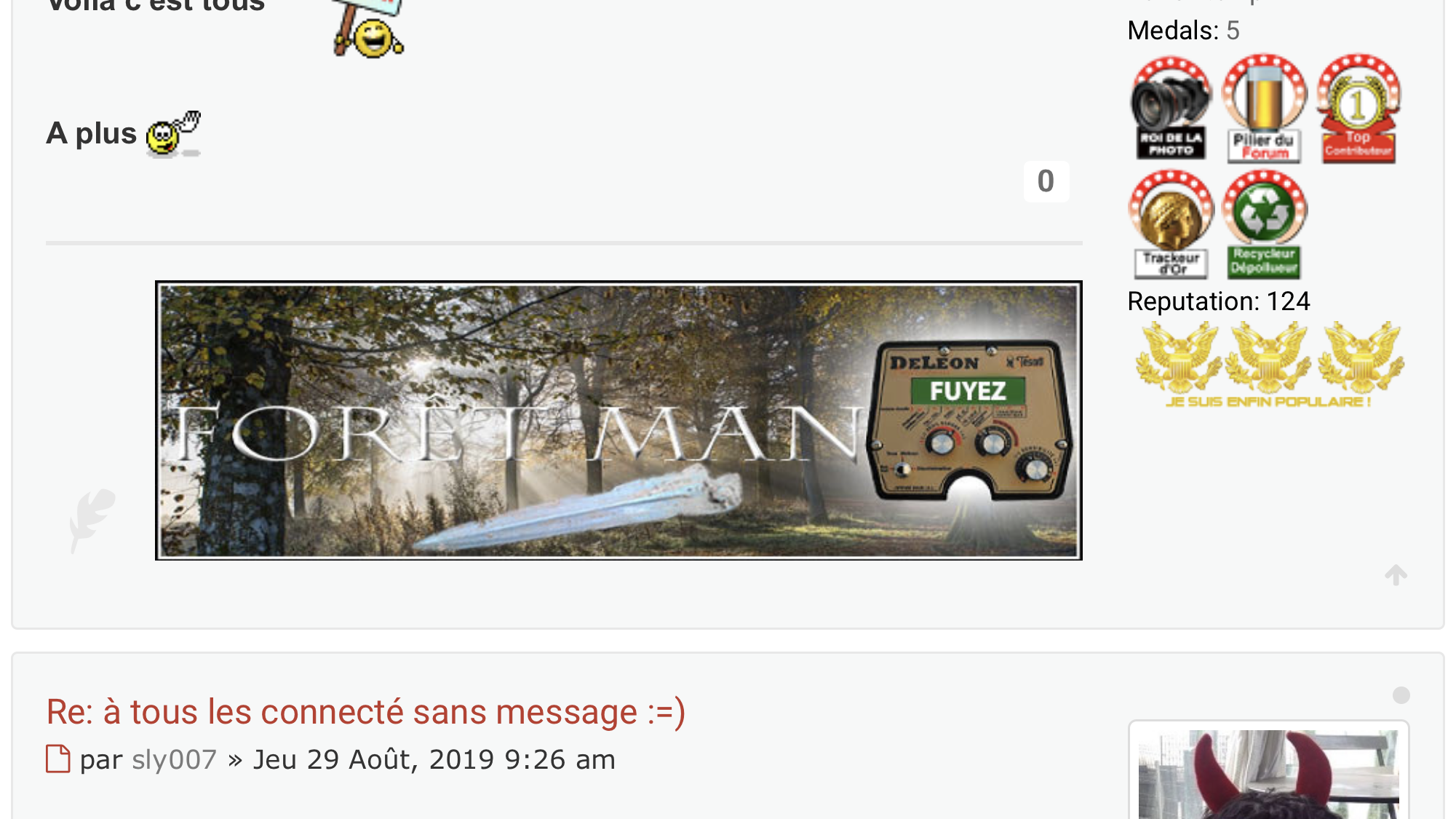Click the Reputation 124 label
Image resolution: width=1456 pixels, height=819 pixels.
(1219, 301)
